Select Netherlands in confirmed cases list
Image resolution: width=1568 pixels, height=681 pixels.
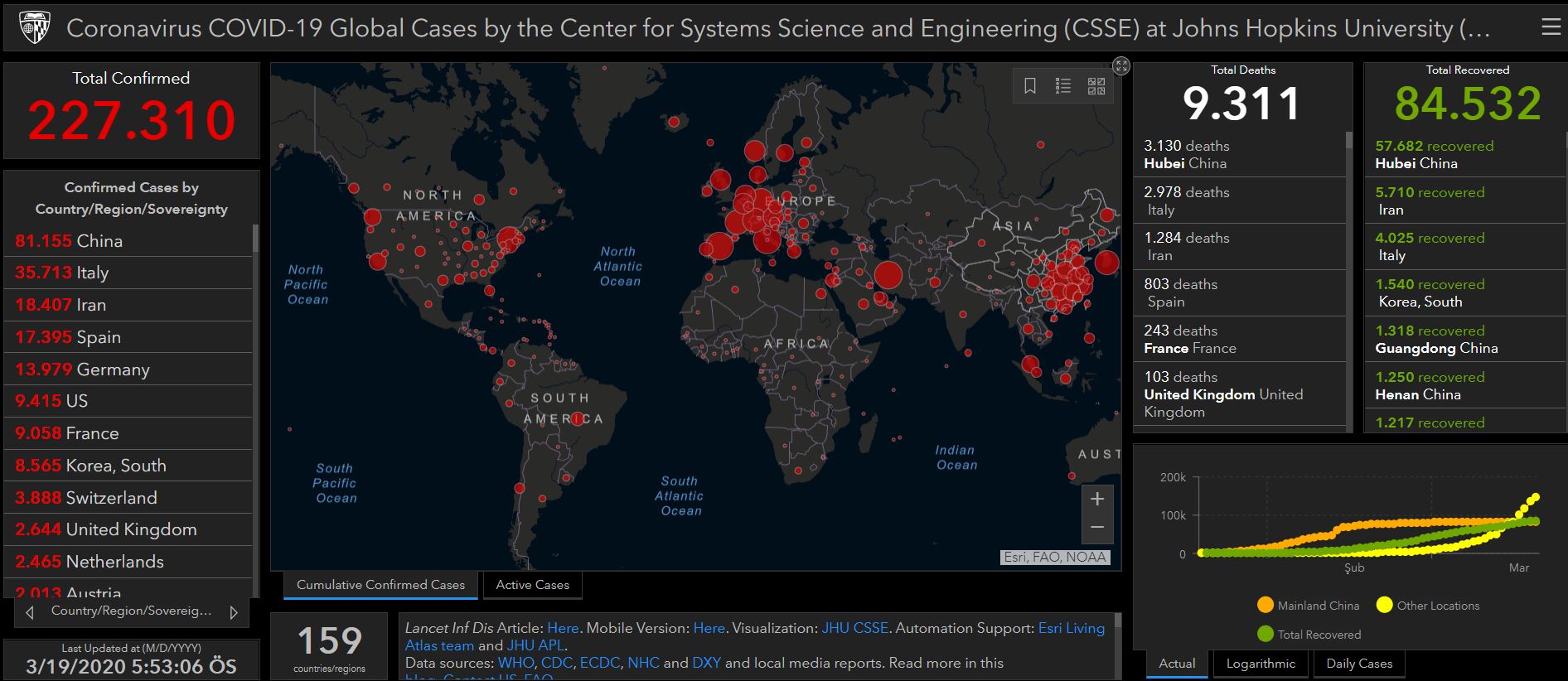tap(128, 562)
